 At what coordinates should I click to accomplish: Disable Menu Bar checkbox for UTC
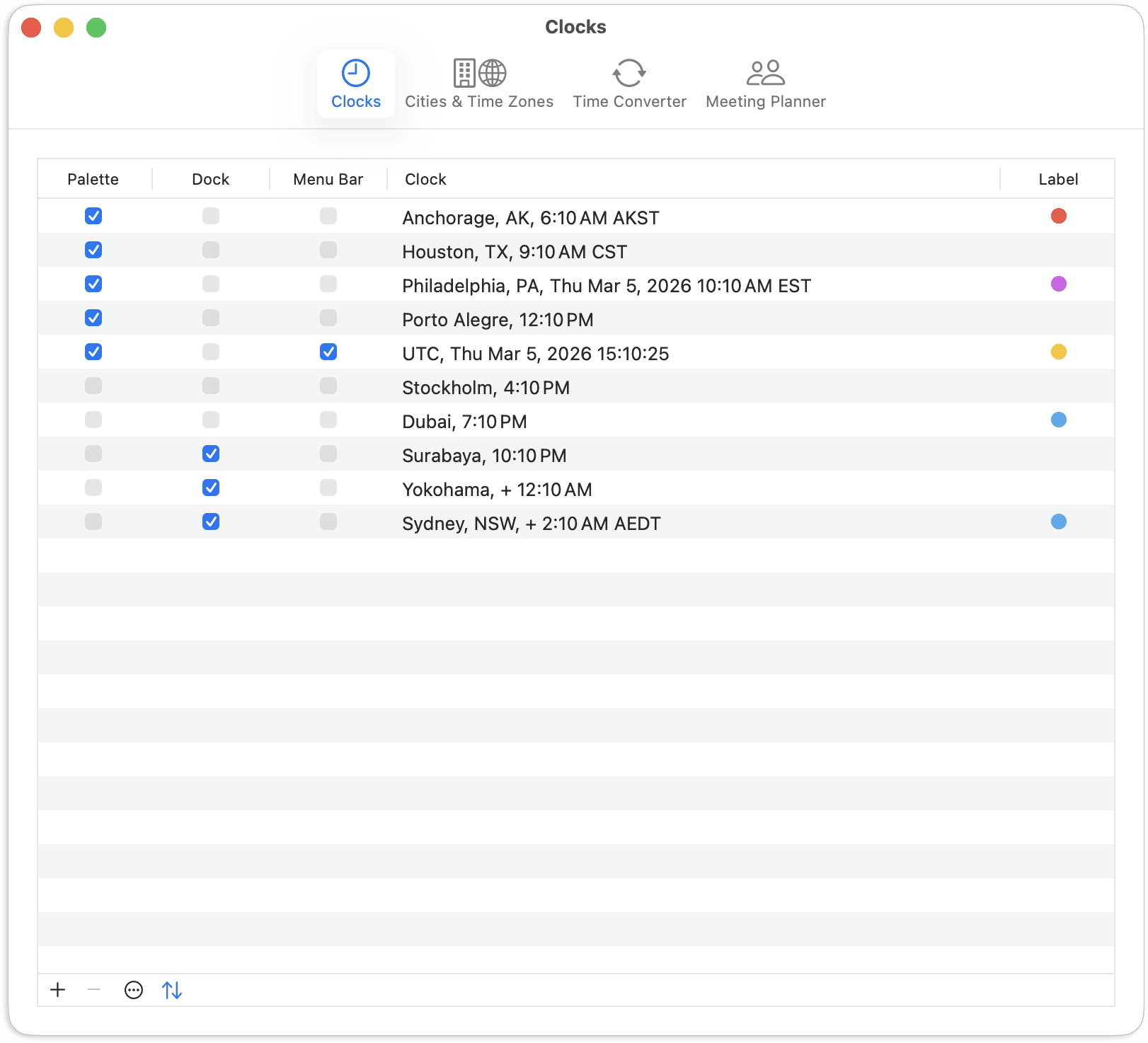pyautogui.click(x=328, y=352)
